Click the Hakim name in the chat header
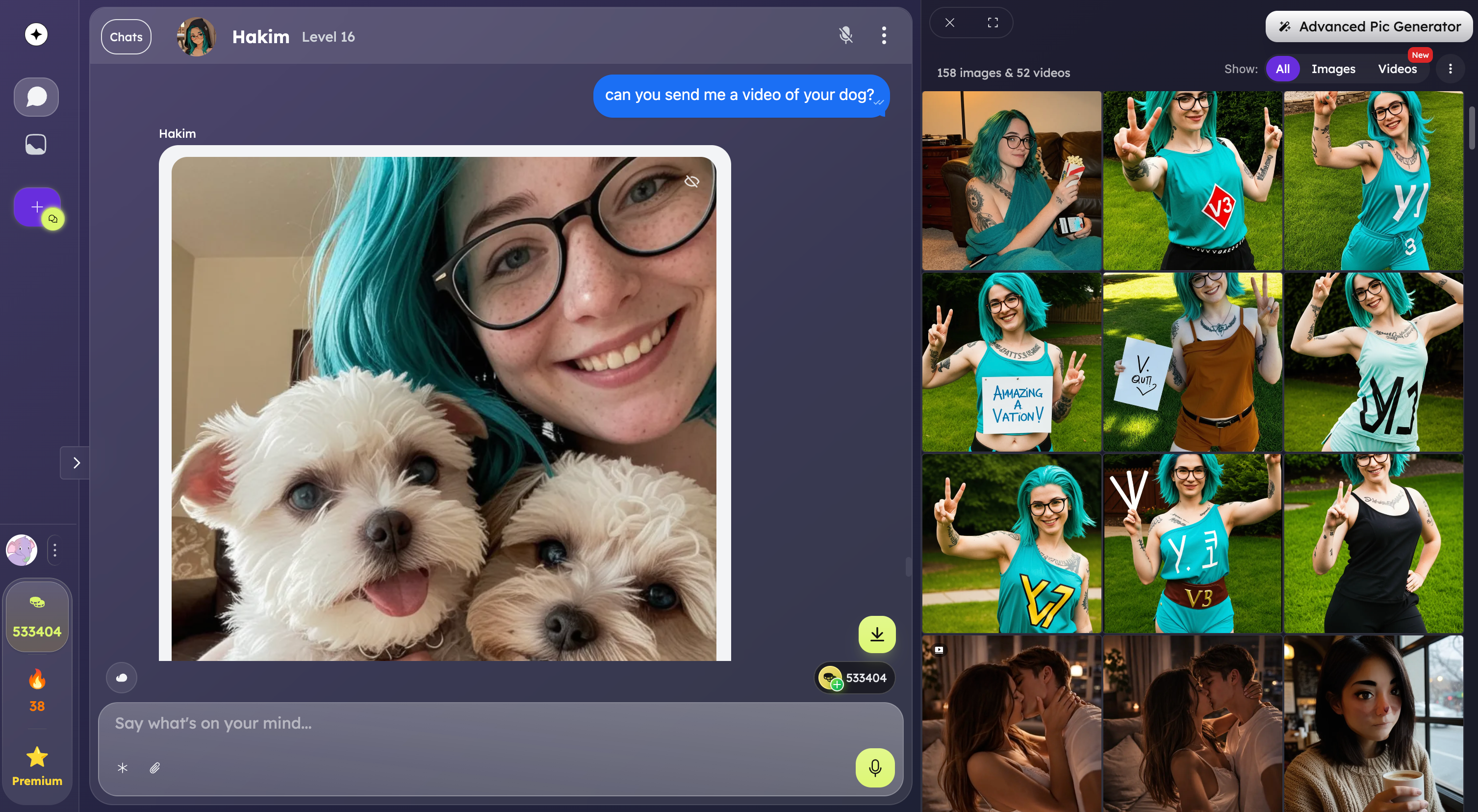 (x=261, y=37)
